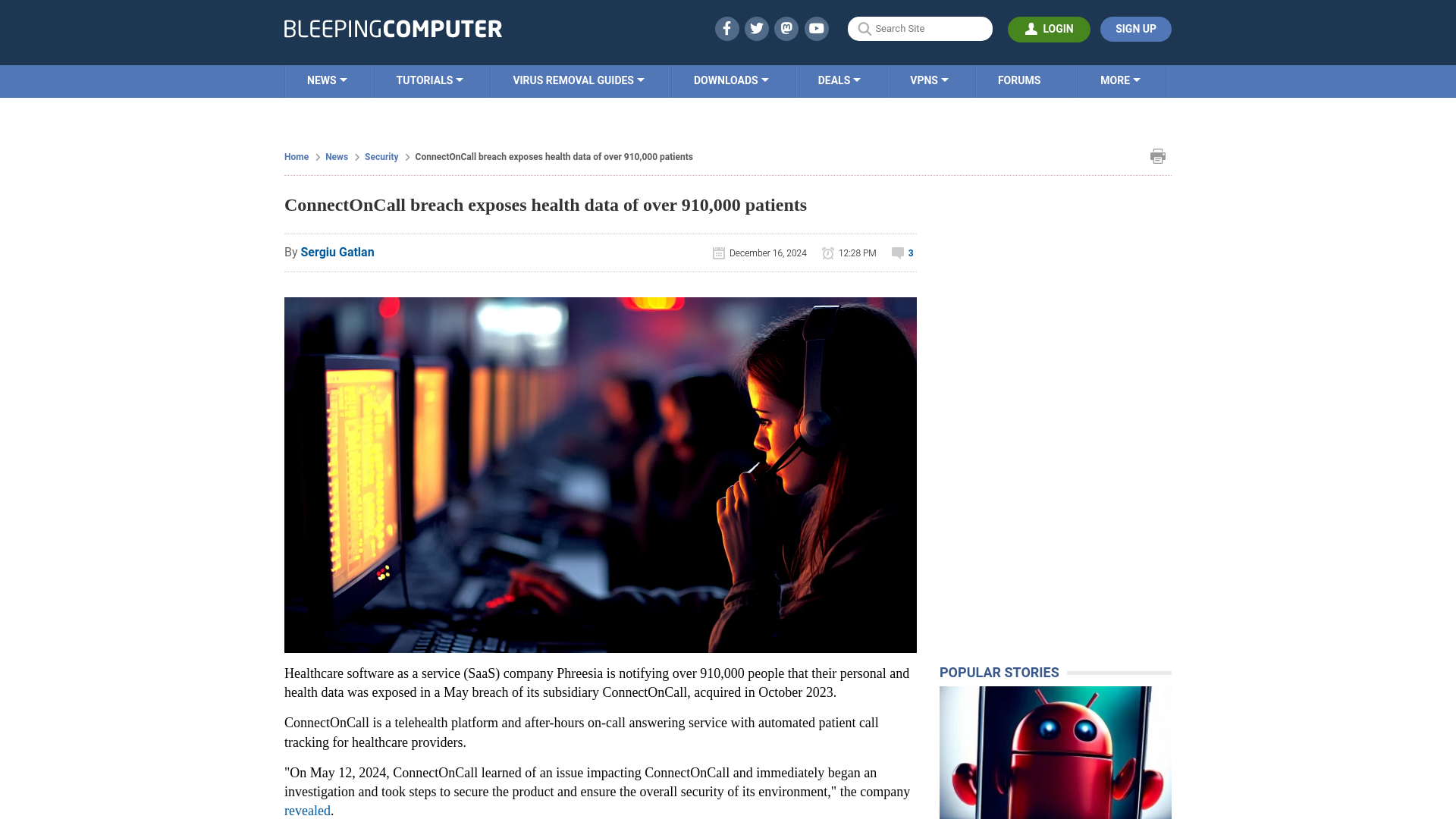Click the breadcrumb article title text

554,157
